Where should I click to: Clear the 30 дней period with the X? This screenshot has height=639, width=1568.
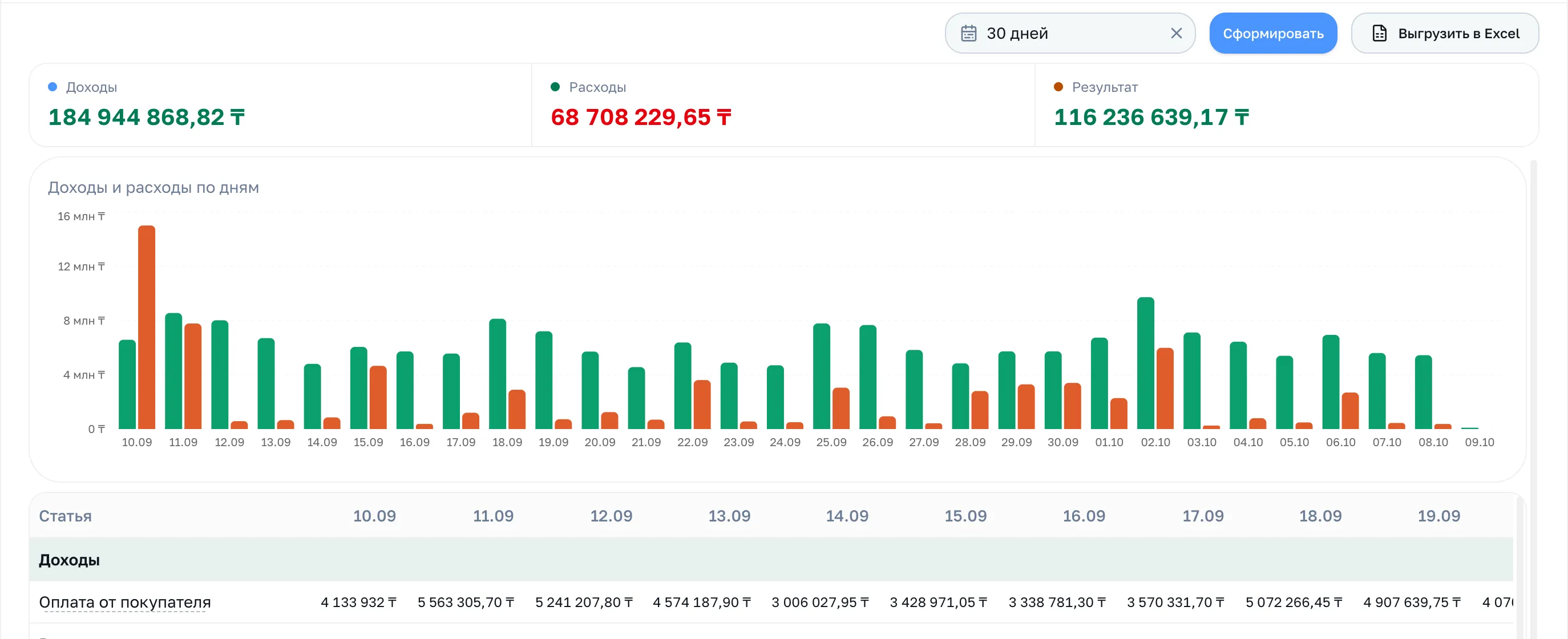(1176, 34)
